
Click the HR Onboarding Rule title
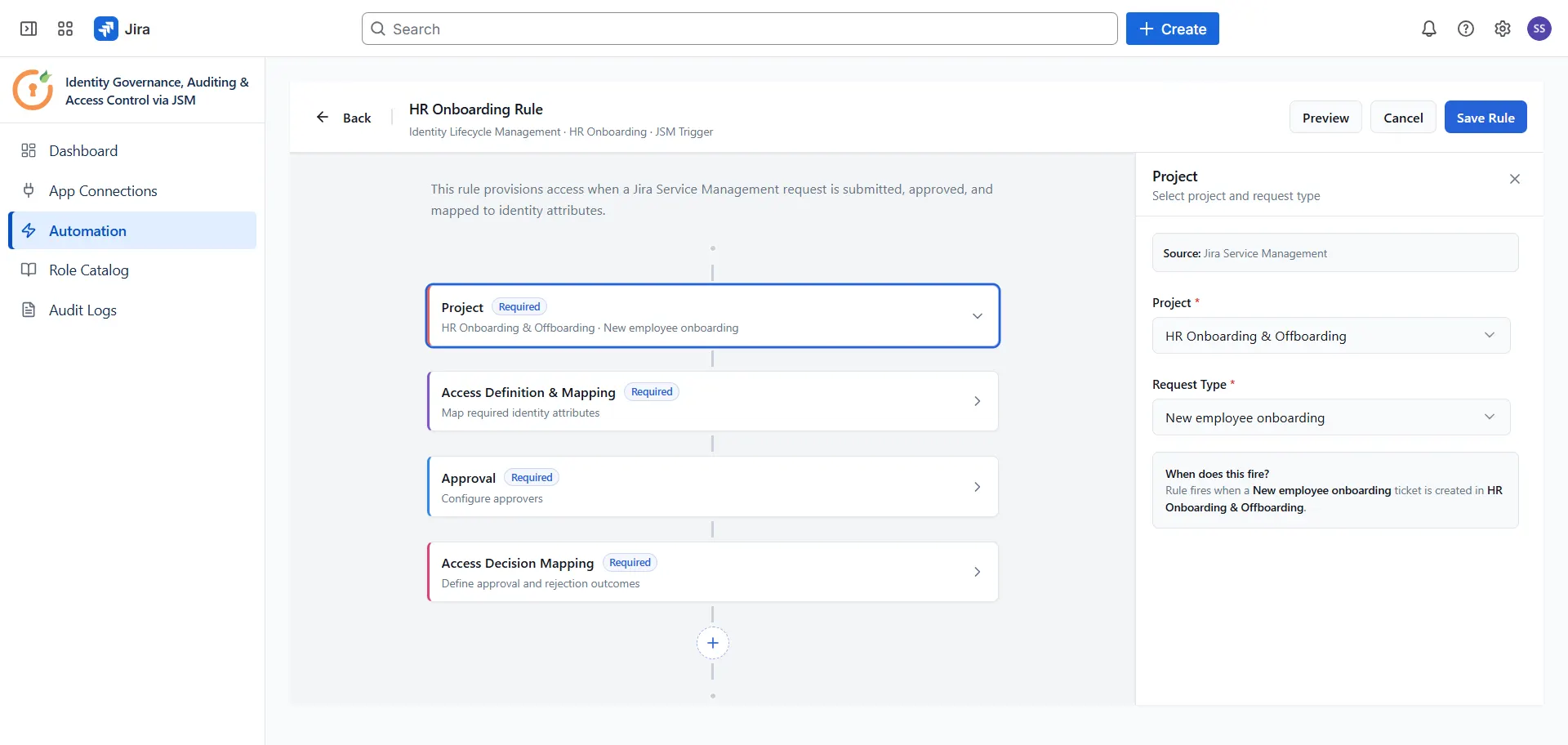point(476,109)
